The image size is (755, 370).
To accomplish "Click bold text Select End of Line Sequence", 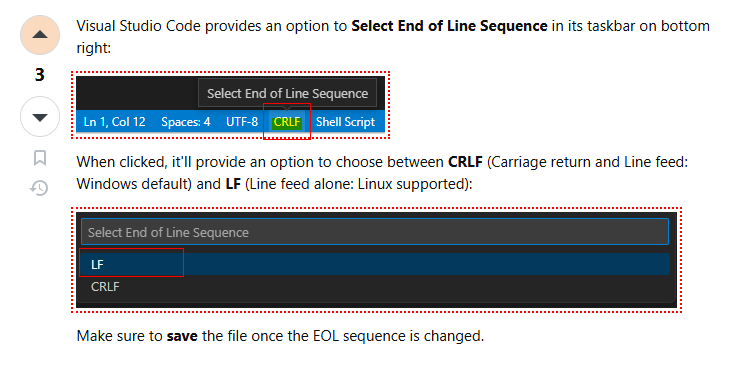I will tap(449, 26).
